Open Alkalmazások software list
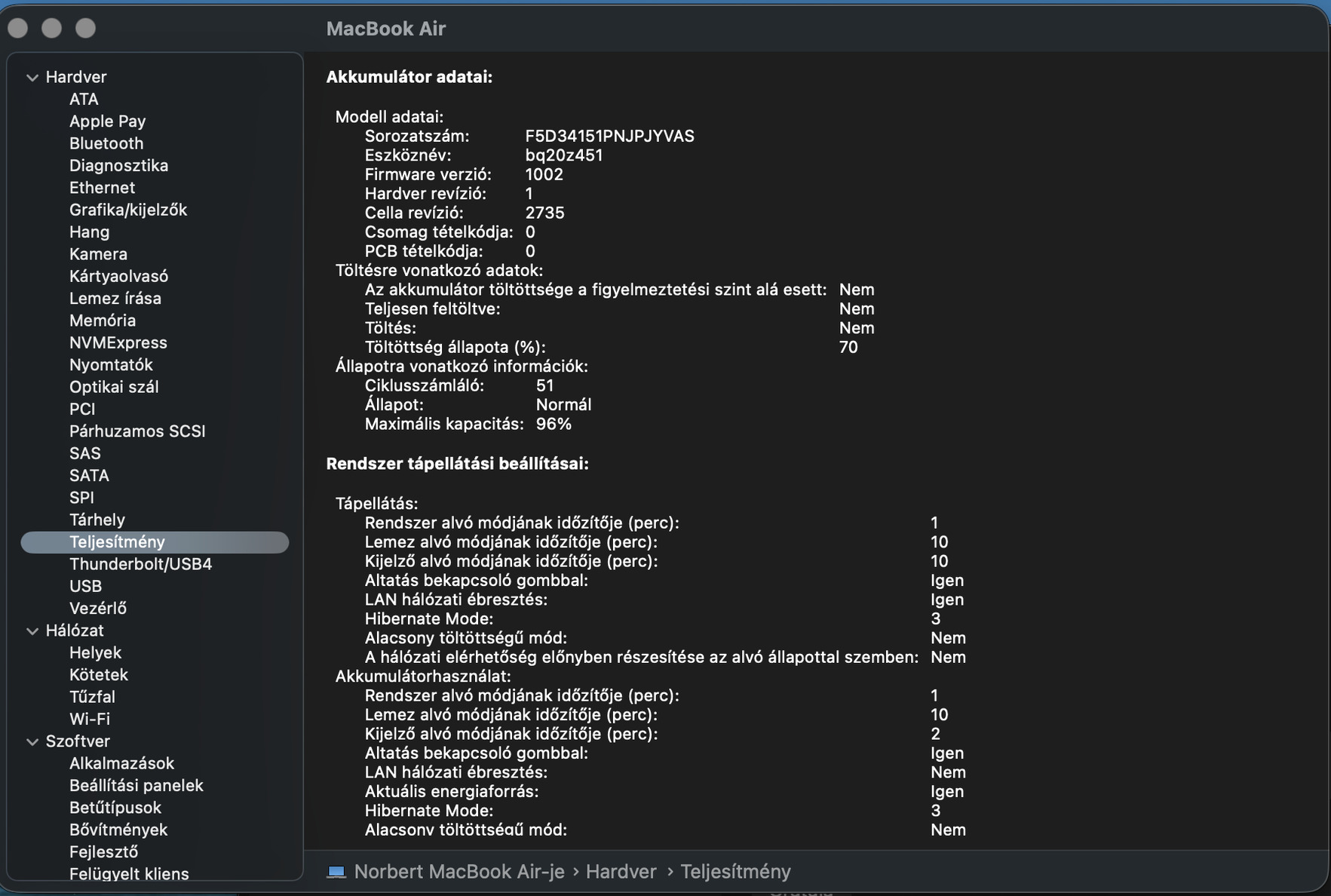The width and height of the screenshot is (1331, 896). [x=121, y=763]
